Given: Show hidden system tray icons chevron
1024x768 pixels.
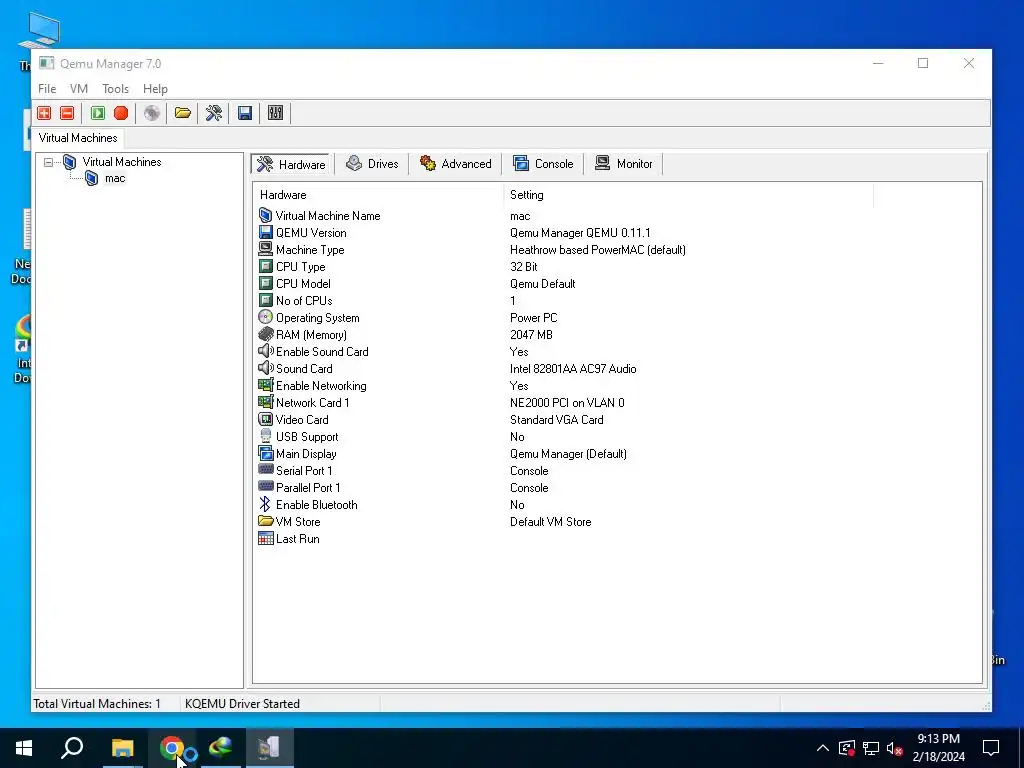Looking at the screenshot, I should [823, 748].
